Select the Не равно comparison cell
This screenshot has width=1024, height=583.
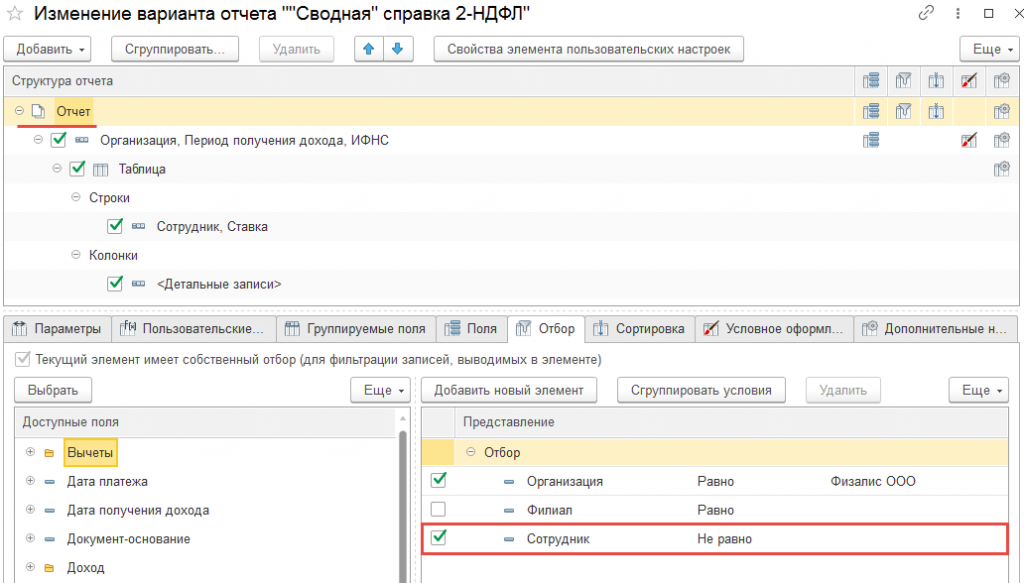[x=724, y=539]
